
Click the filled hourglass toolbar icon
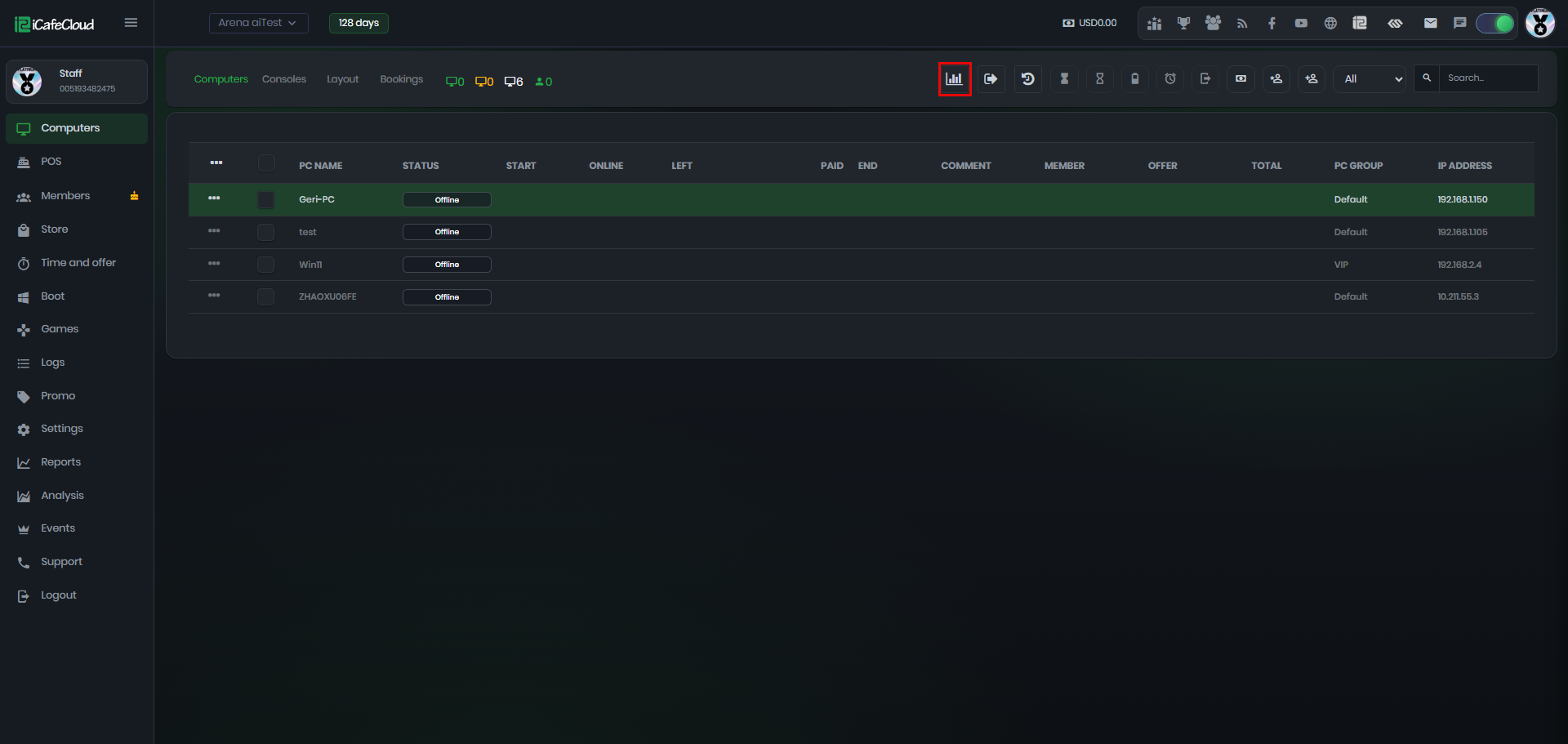(x=1064, y=79)
